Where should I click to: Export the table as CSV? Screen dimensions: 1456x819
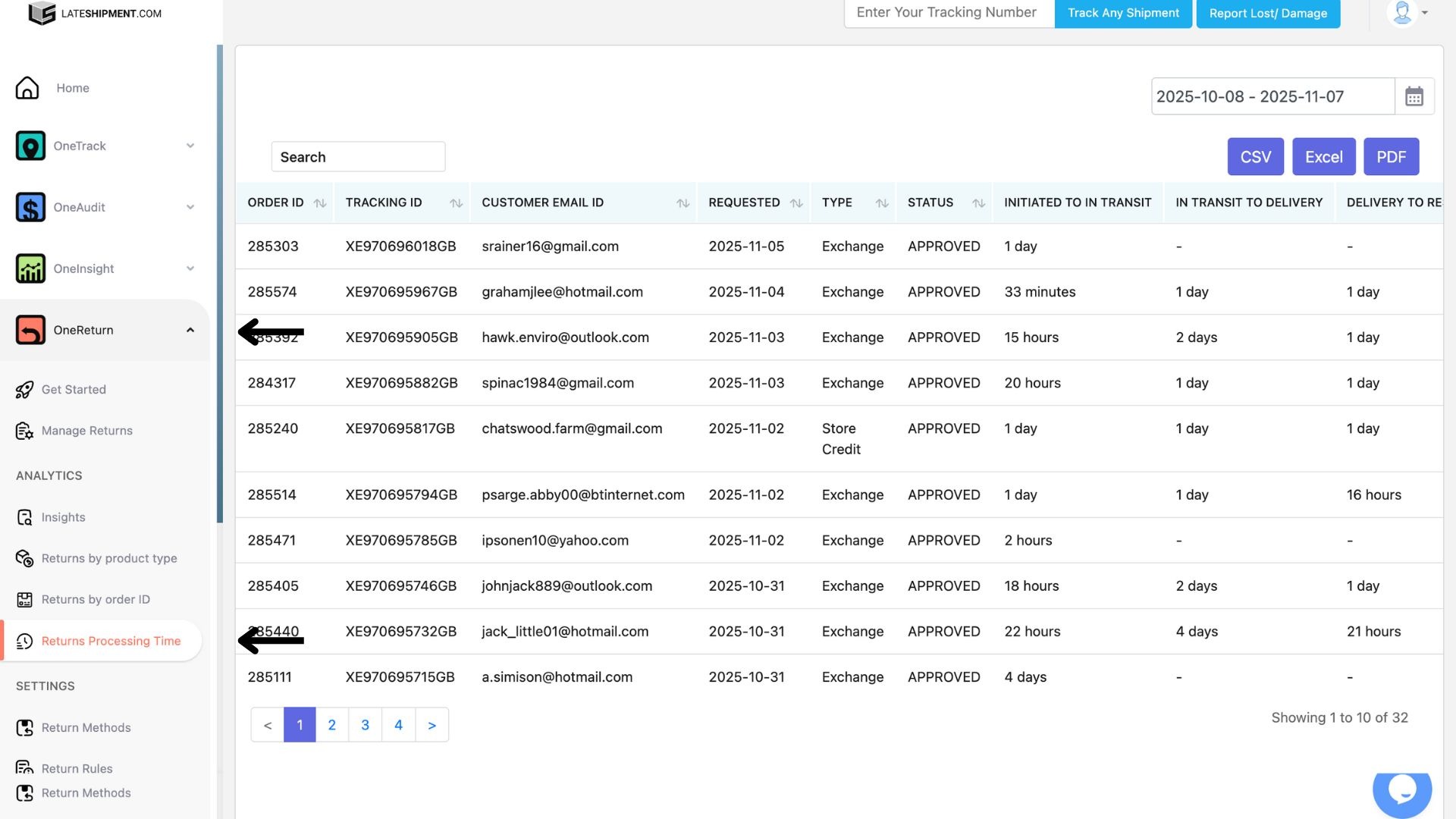click(x=1255, y=157)
